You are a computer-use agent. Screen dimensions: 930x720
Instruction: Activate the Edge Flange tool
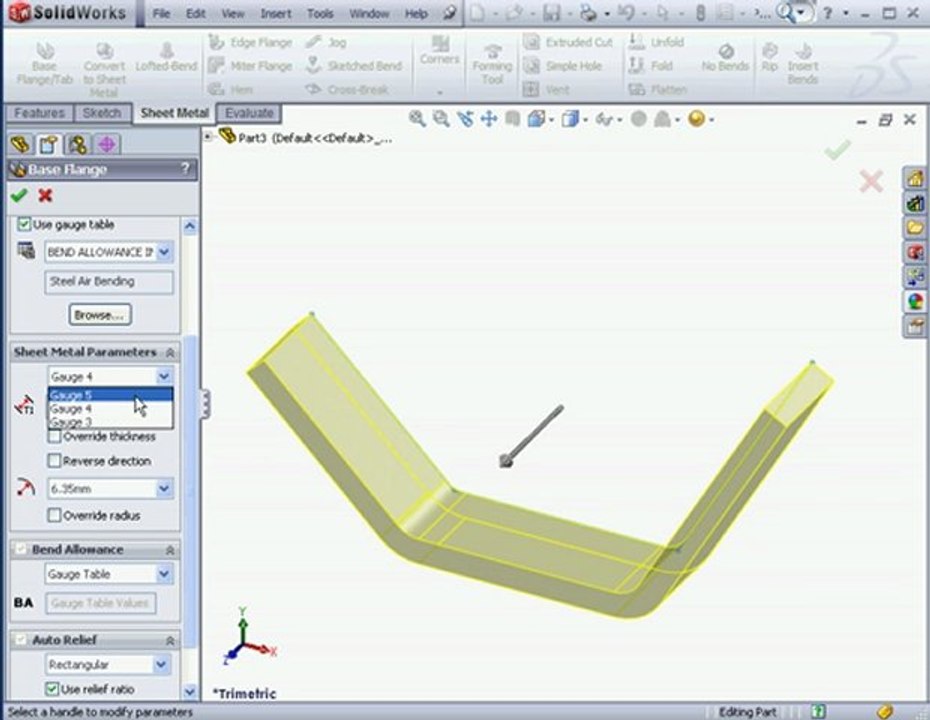(250, 42)
